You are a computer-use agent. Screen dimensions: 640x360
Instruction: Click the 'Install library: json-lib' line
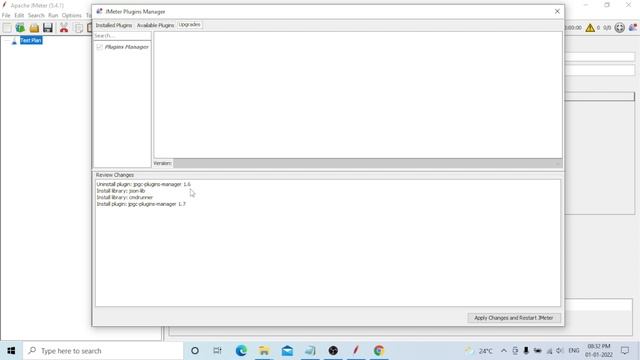(x=121, y=191)
